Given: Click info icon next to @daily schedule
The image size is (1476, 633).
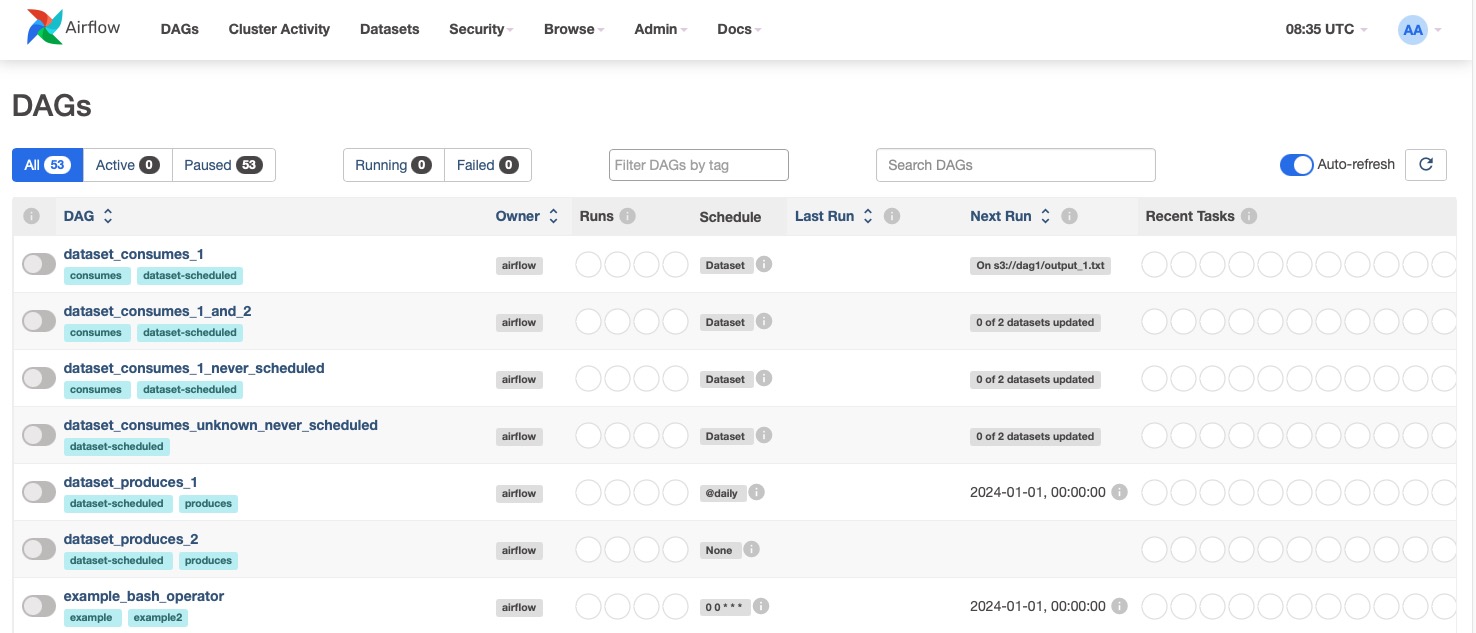Looking at the screenshot, I should coord(757,493).
